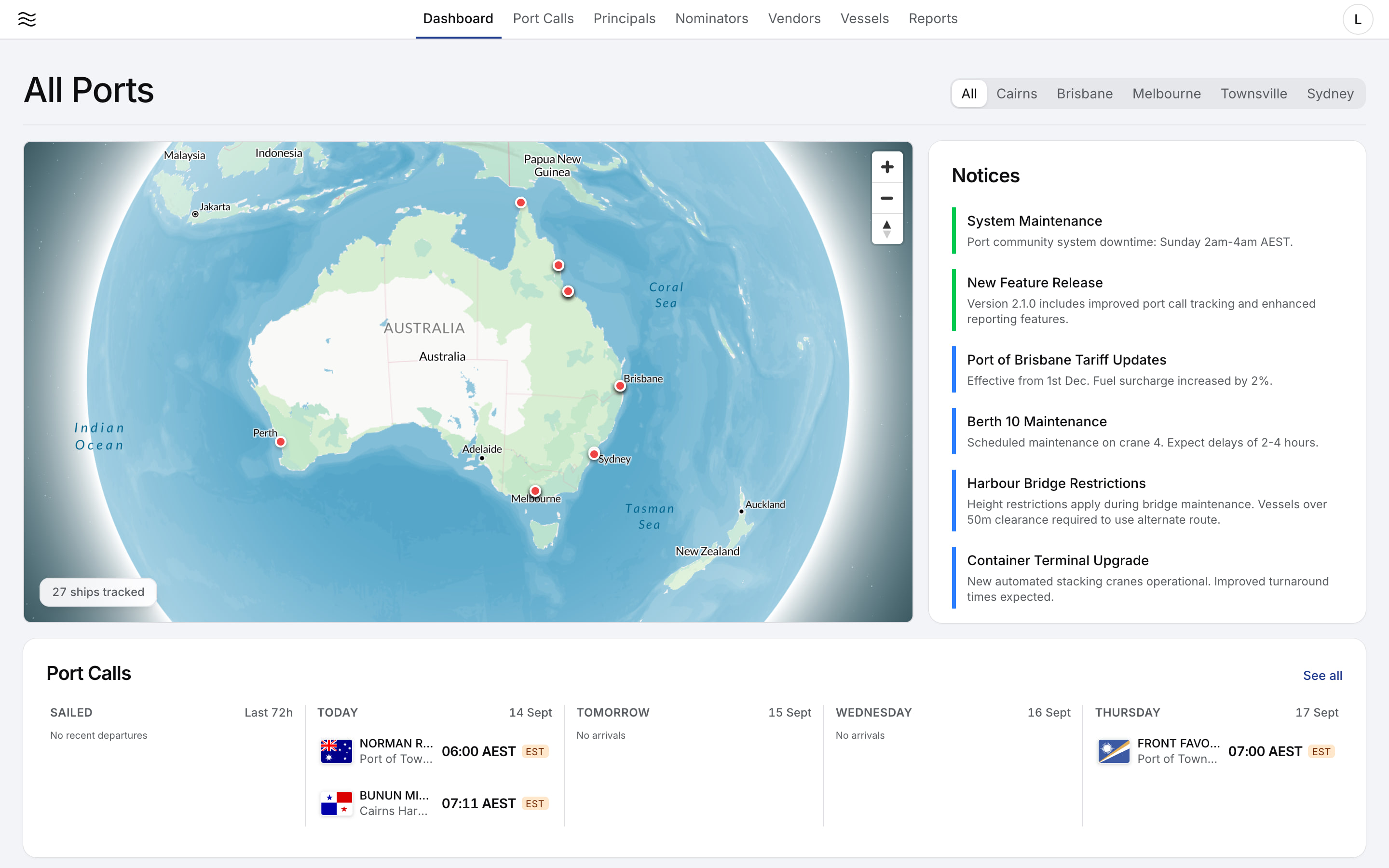The image size is (1389, 868).
Task: Filter ports by Townsville
Action: (x=1253, y=94)
